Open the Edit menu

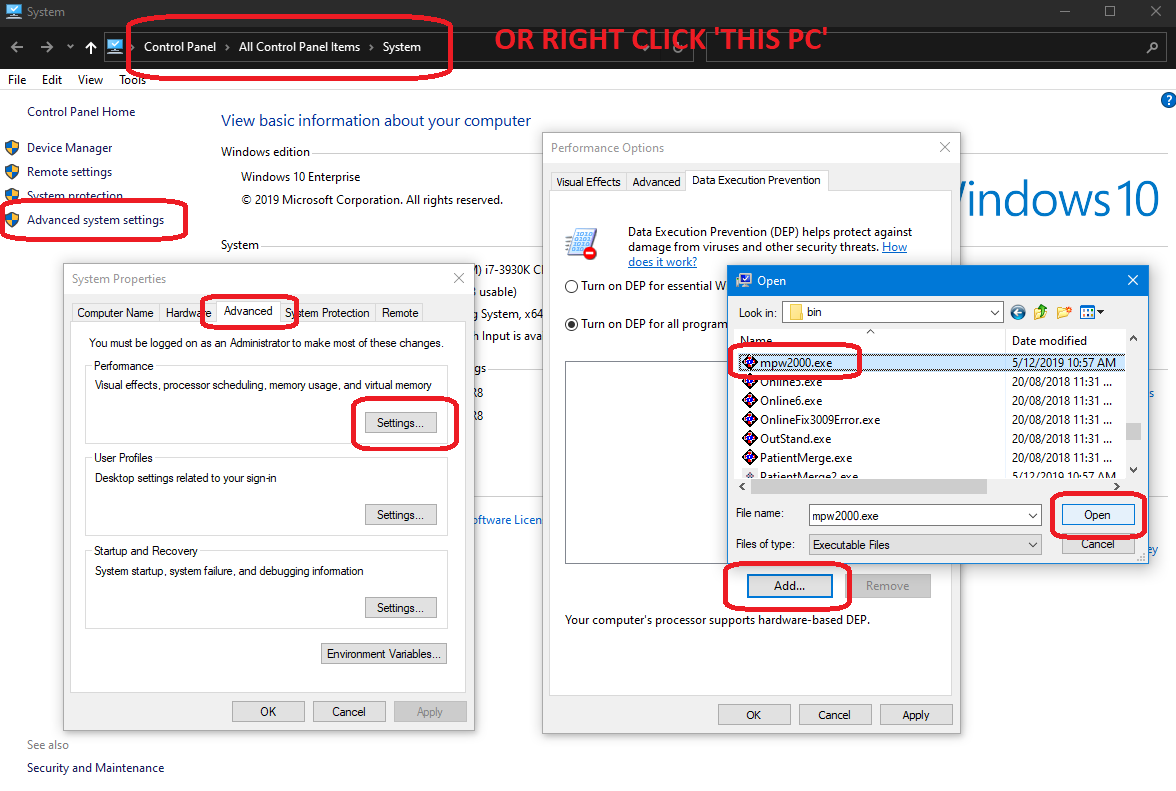52,79
